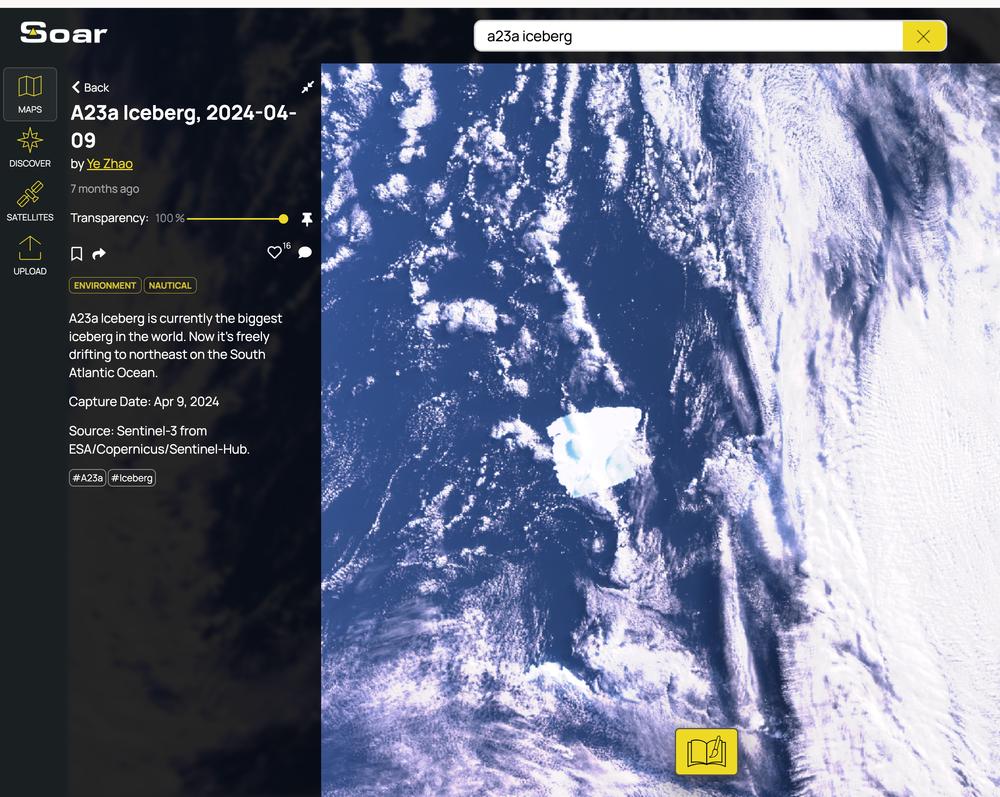The height and width of the screenshot is (797, 1000).
Task: Pin the map with the pushpin icon
Action: point(307,219)
